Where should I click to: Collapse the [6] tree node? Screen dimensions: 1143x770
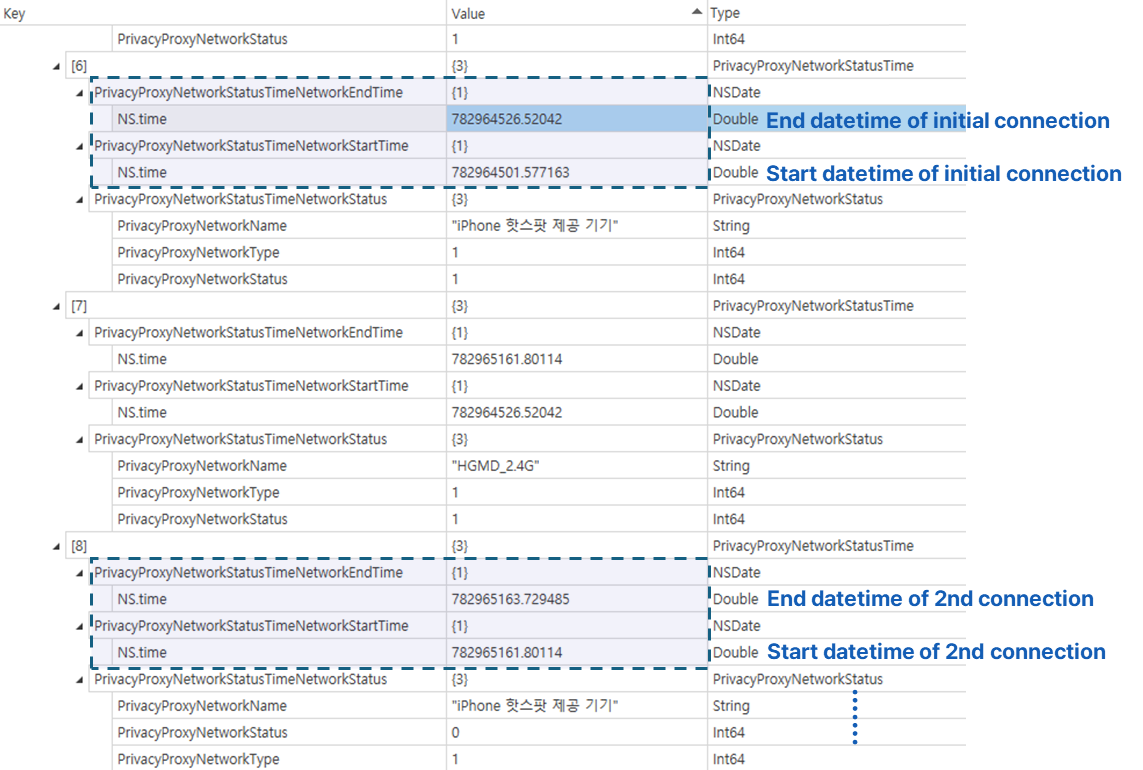56,66
